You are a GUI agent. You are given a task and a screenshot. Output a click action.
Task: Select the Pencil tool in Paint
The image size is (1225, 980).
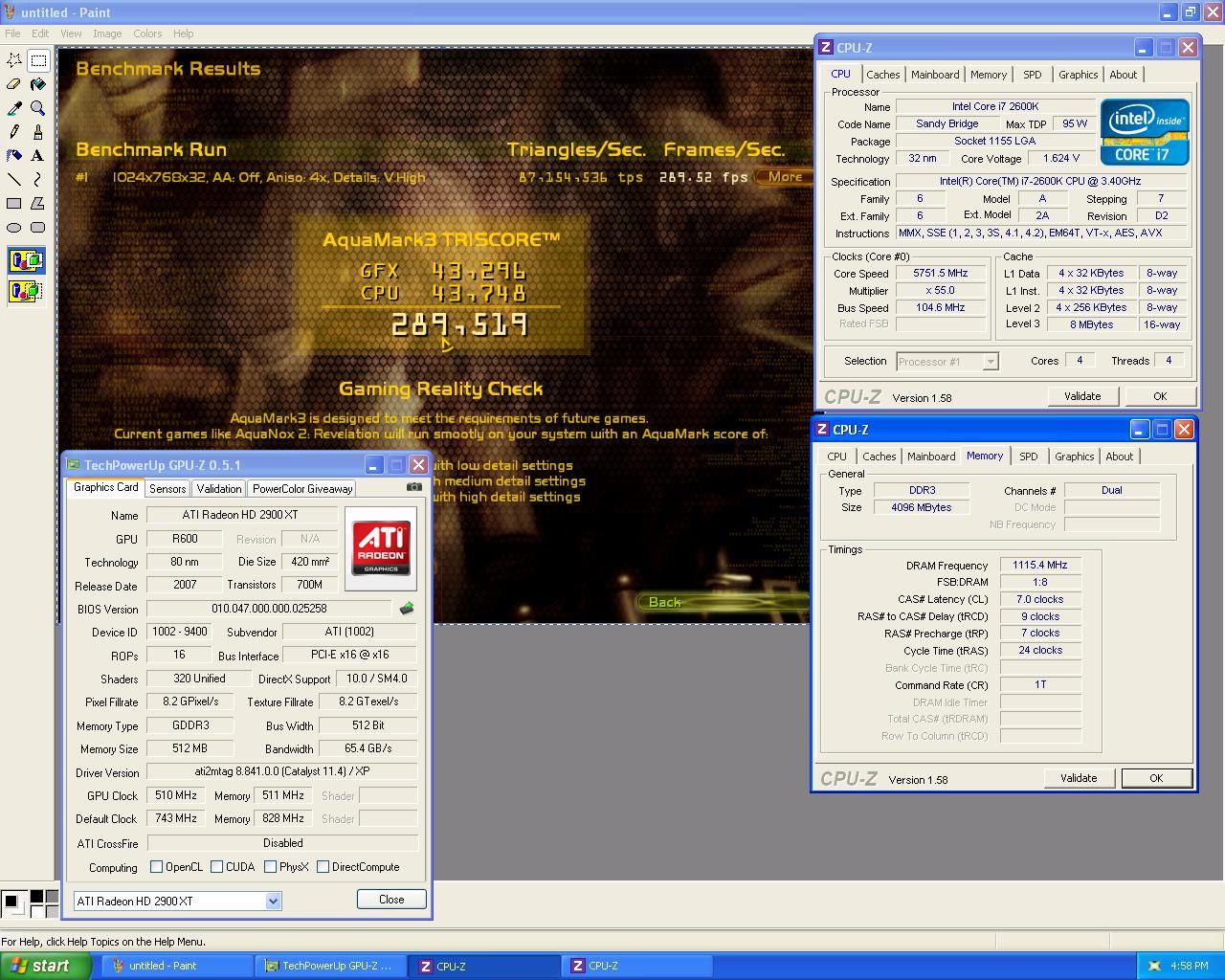click(x=14, y=132)
